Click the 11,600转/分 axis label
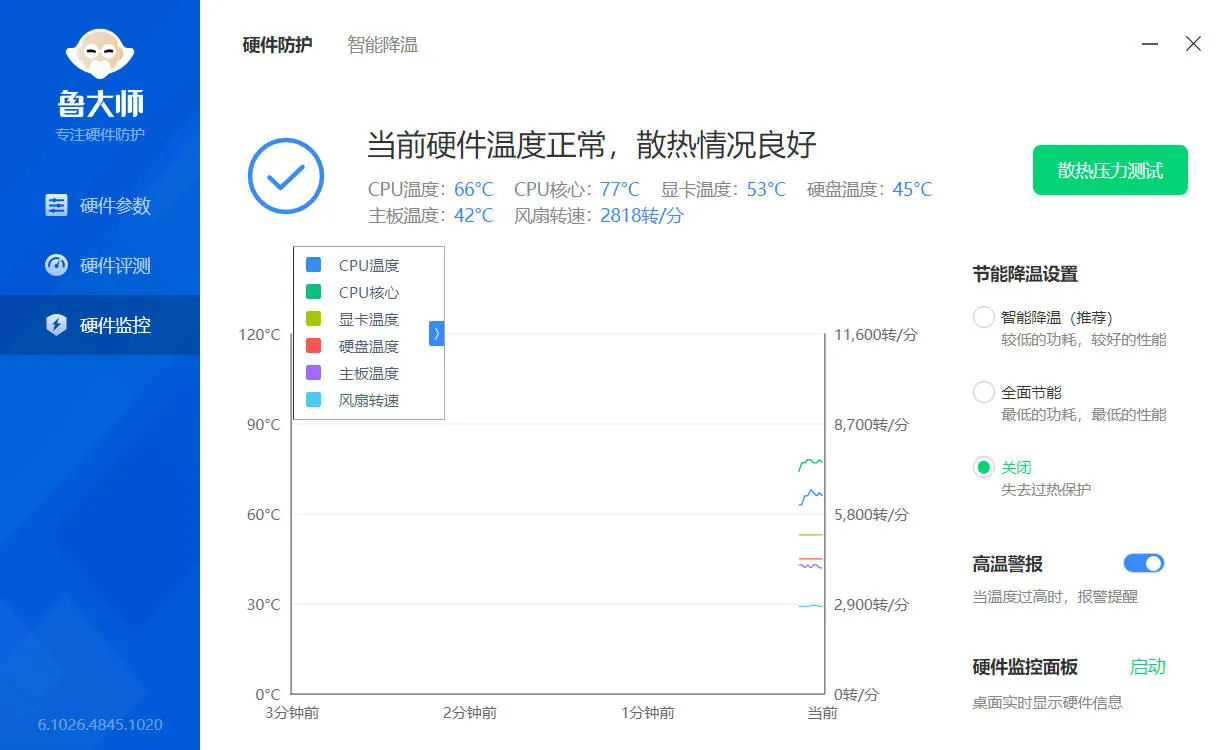The width and height of the screenshot is (1225, 750). coord(876,334)
